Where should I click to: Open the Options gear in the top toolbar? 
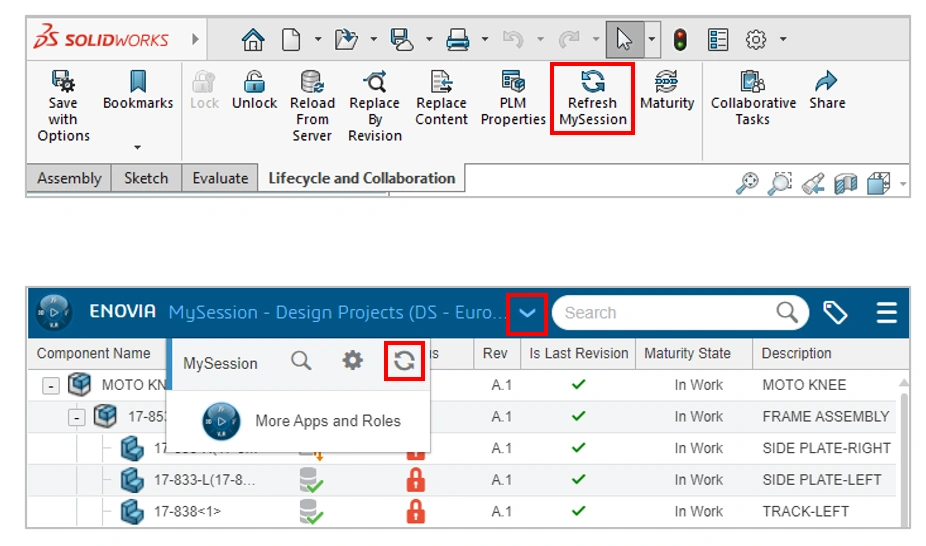coord(756,40)
